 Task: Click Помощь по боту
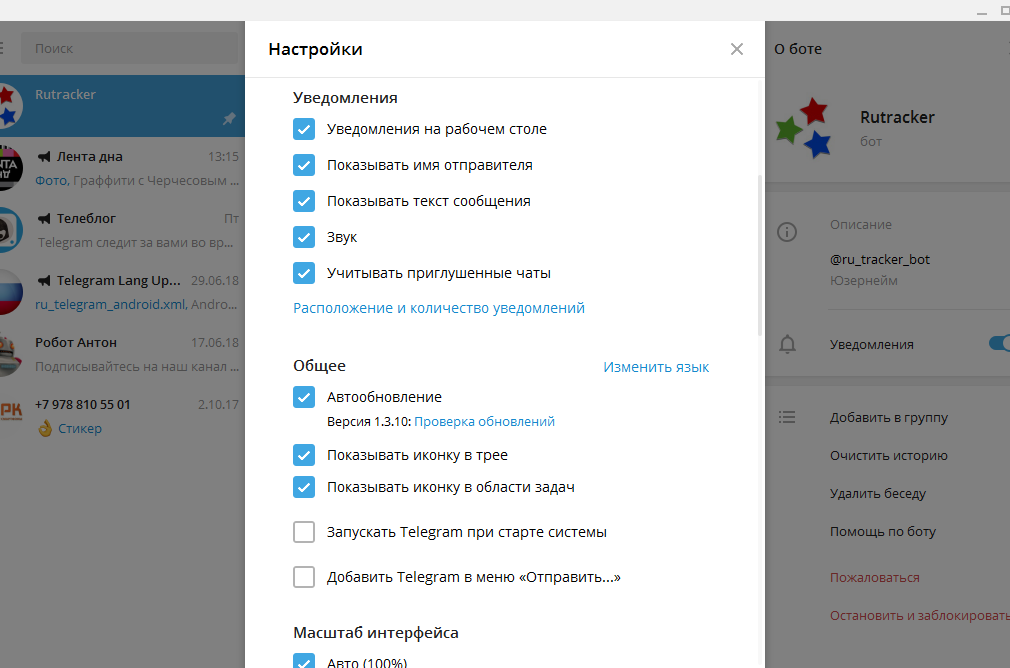[x=883, y=531]
